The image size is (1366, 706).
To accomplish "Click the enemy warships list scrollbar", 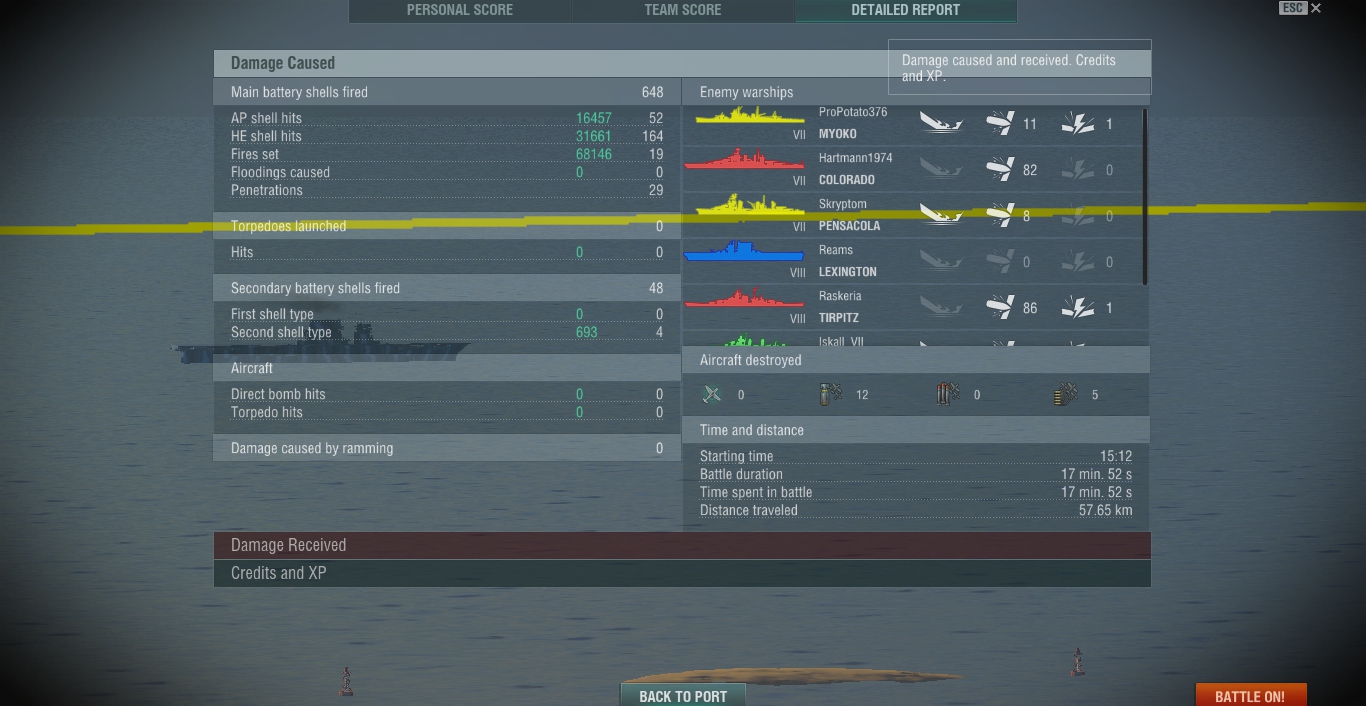I will 1145,196.
